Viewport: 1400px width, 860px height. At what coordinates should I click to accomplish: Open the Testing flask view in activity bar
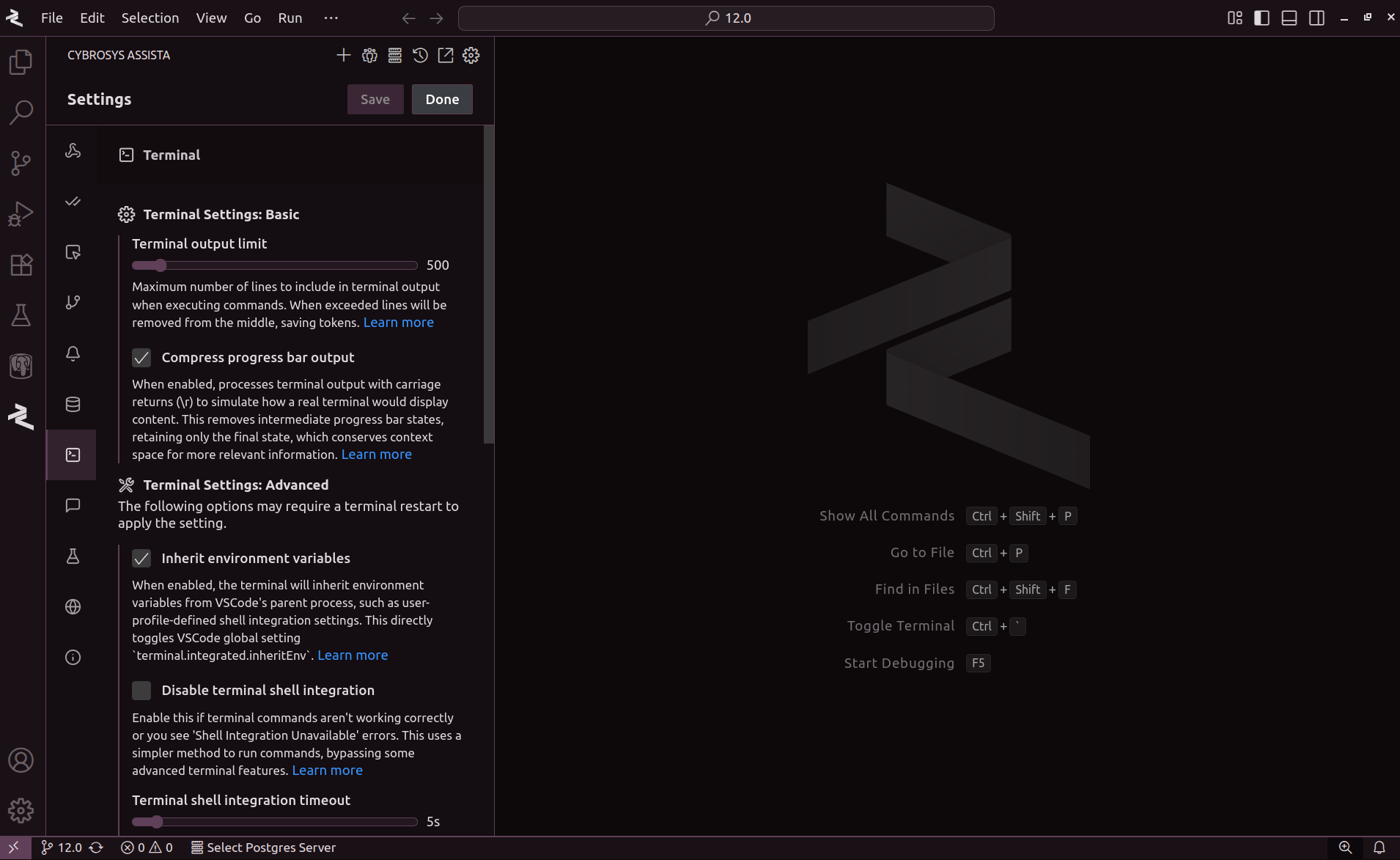click(x=21, y=315)
